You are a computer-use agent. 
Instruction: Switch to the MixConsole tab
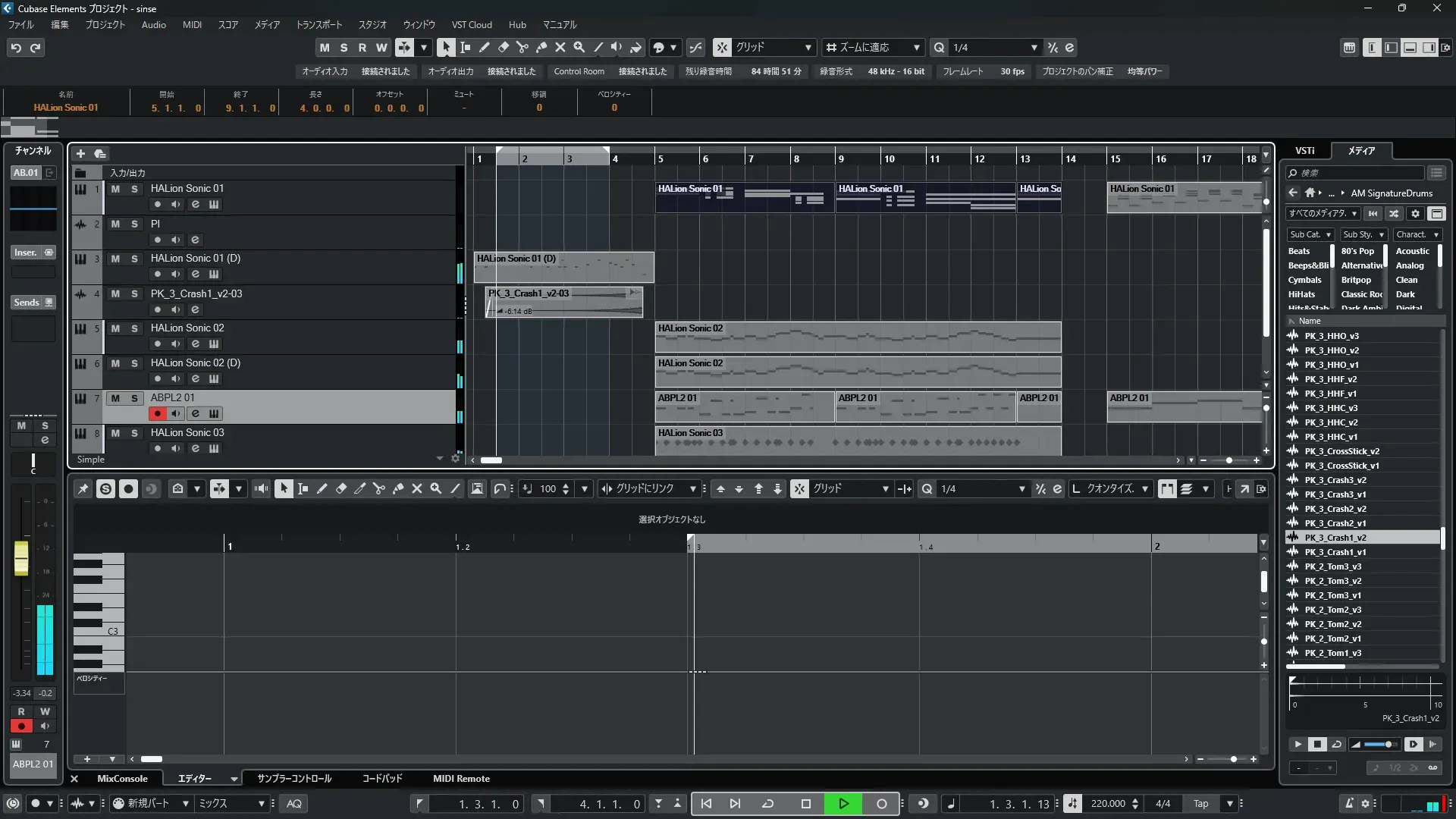[122, 779]
